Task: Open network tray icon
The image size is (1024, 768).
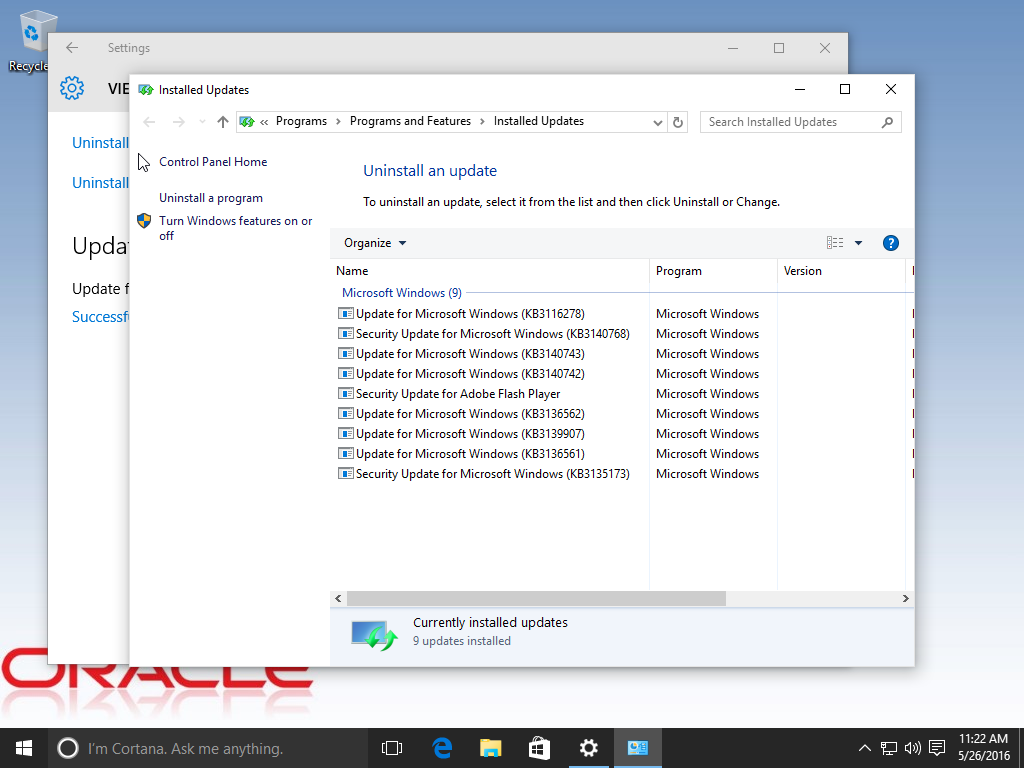Action: pos(888,748)
